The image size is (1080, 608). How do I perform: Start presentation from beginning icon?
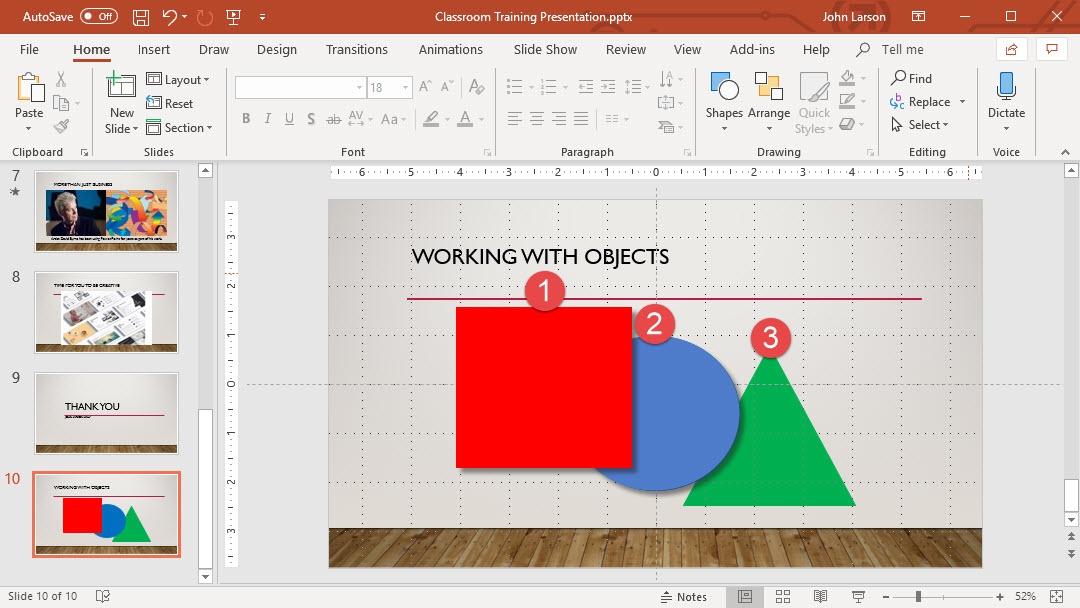[x=235, y=17]
